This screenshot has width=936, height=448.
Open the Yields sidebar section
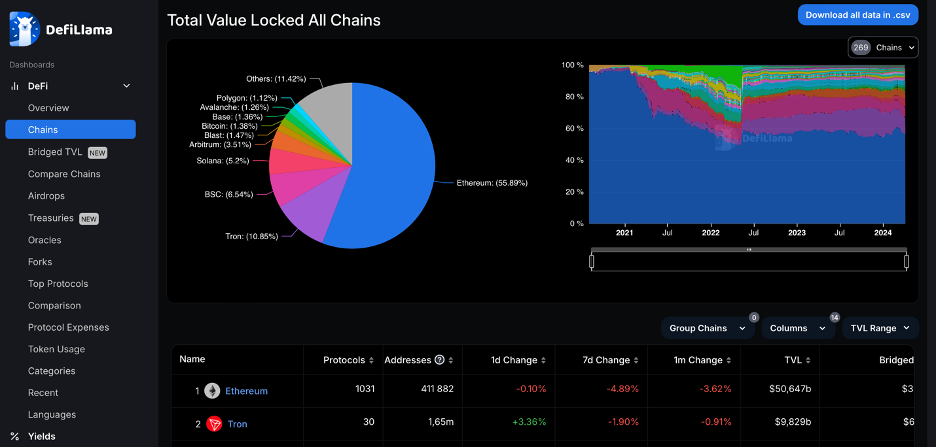click(41, 436)
